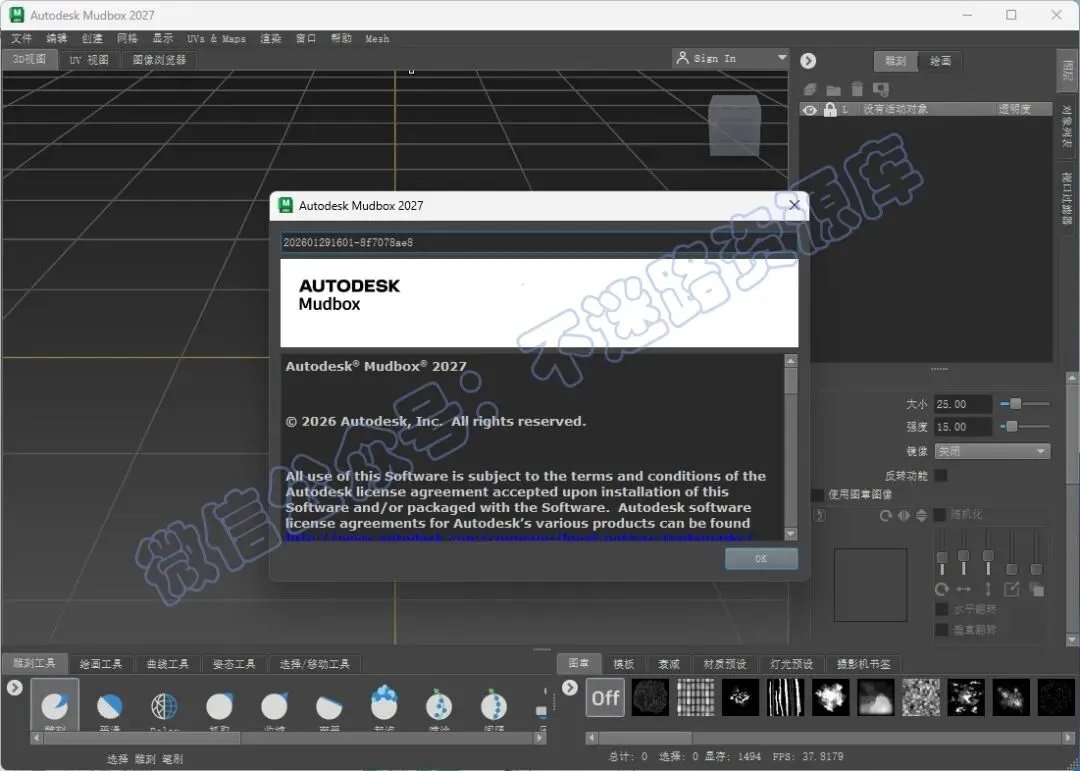The image size is (1080, 771).
Task: Select the Repeat tool with lined blue dots
Action: (494, 703)
